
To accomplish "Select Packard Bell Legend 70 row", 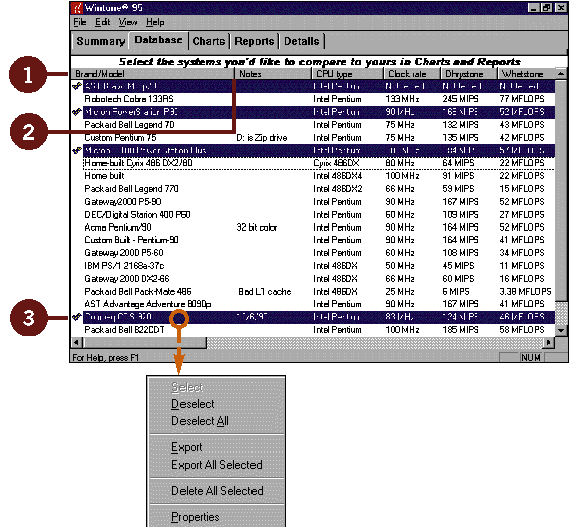I will [319, 125].
